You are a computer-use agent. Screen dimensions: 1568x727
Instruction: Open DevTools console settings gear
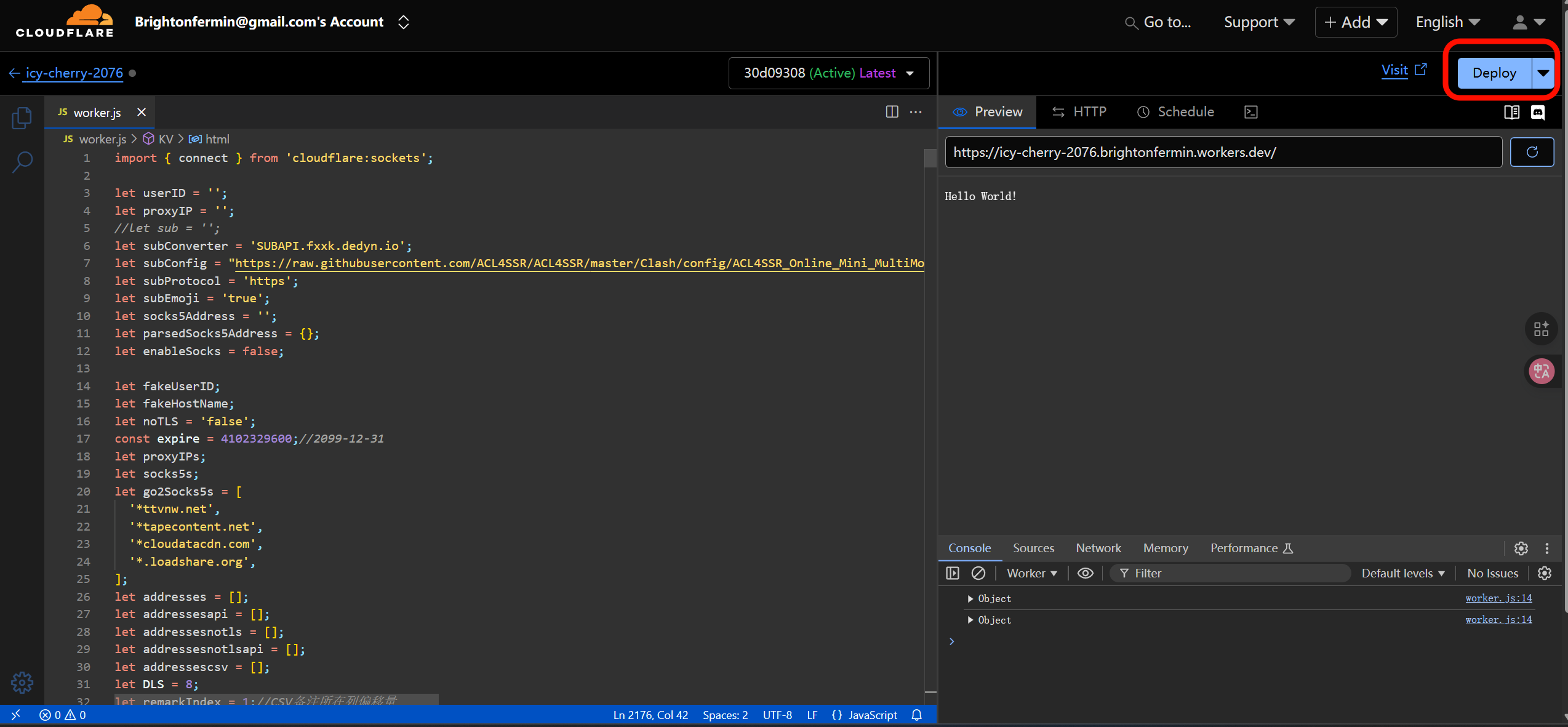pos(1544,574)
